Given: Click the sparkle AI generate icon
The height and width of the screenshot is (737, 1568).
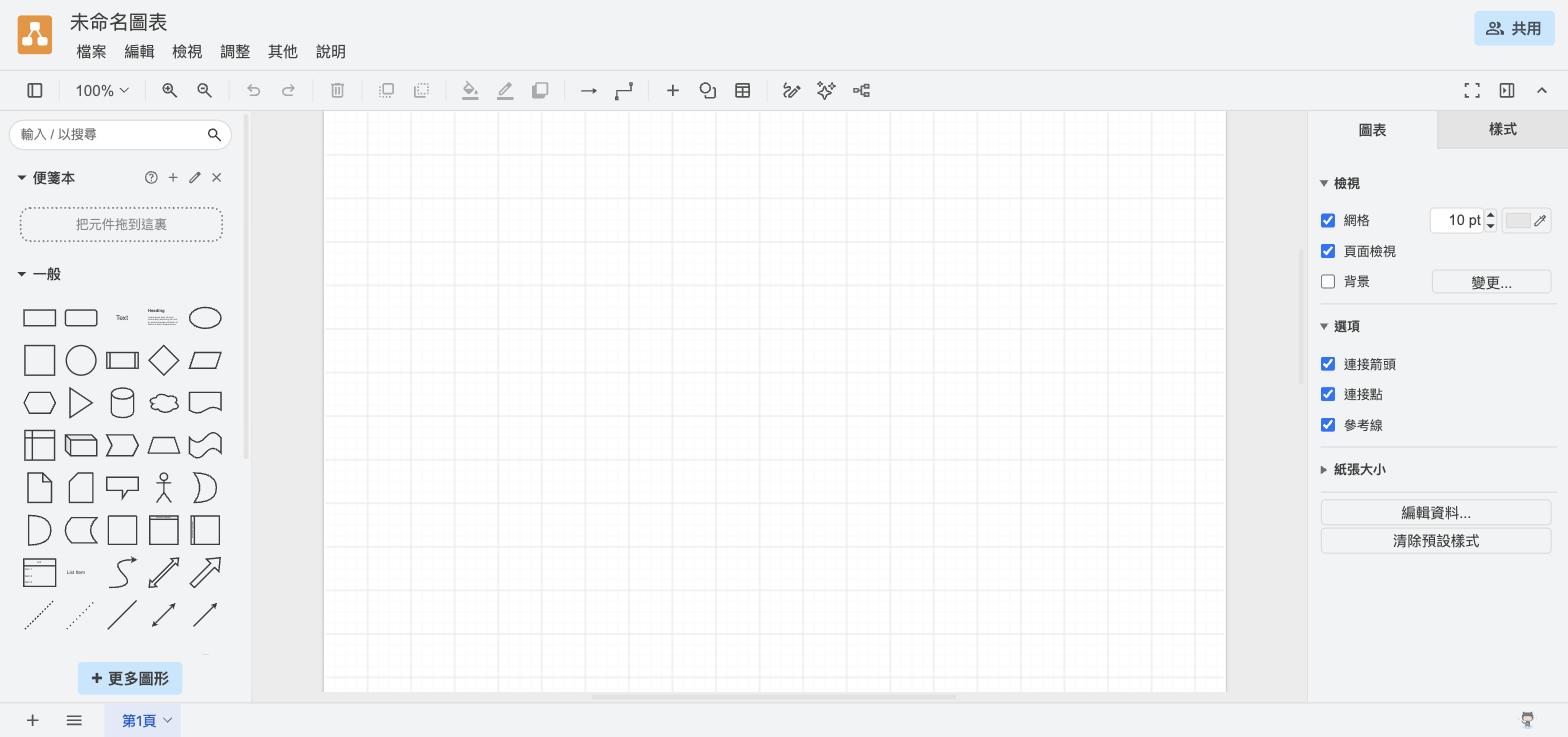Looking at the screenshot, I should point(826,91).
